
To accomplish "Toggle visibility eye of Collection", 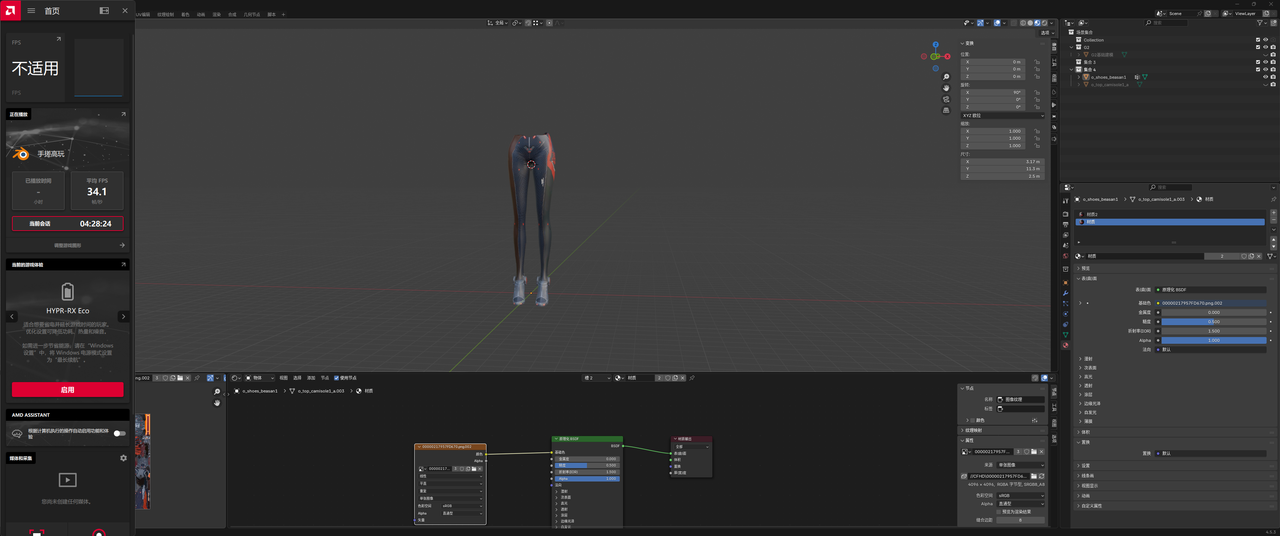I will [x=1266, y=40].
